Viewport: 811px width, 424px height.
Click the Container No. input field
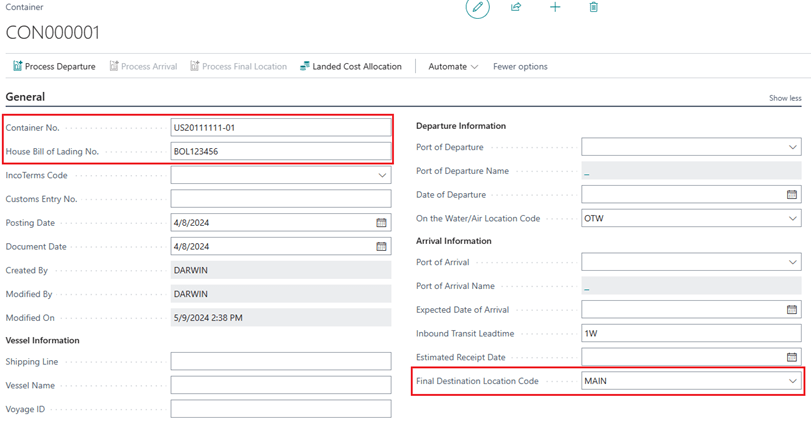click(280, 128)
